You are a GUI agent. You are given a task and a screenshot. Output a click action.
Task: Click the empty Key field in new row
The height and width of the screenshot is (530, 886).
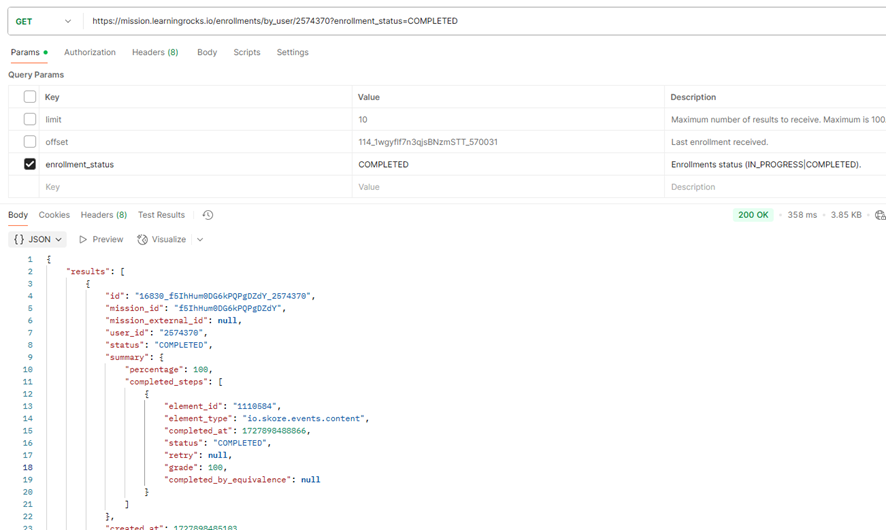pyautogui.click(x=195, y=187)
